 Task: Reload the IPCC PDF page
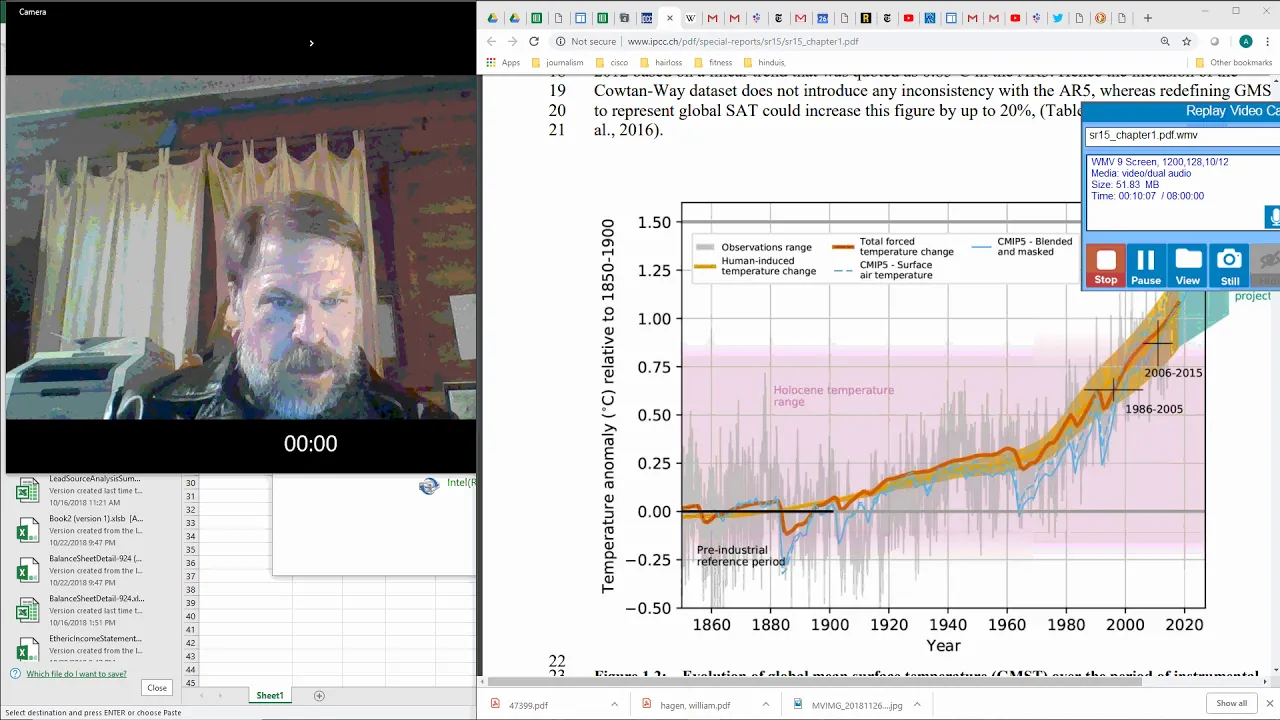tap(534, 42)
